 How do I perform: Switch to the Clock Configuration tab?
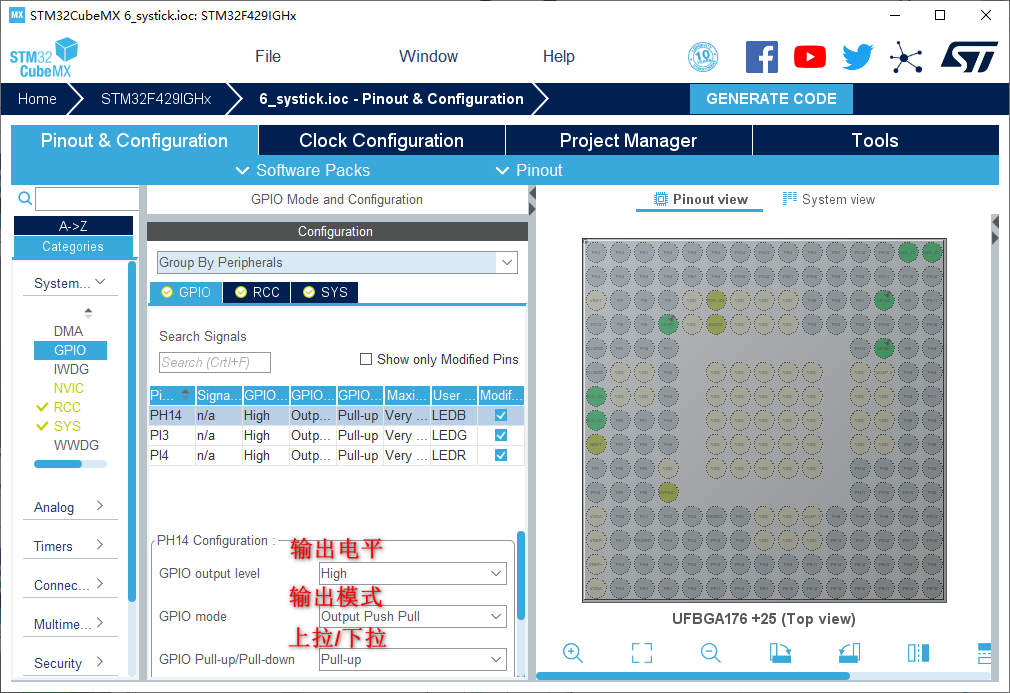[x=381, y=141]
